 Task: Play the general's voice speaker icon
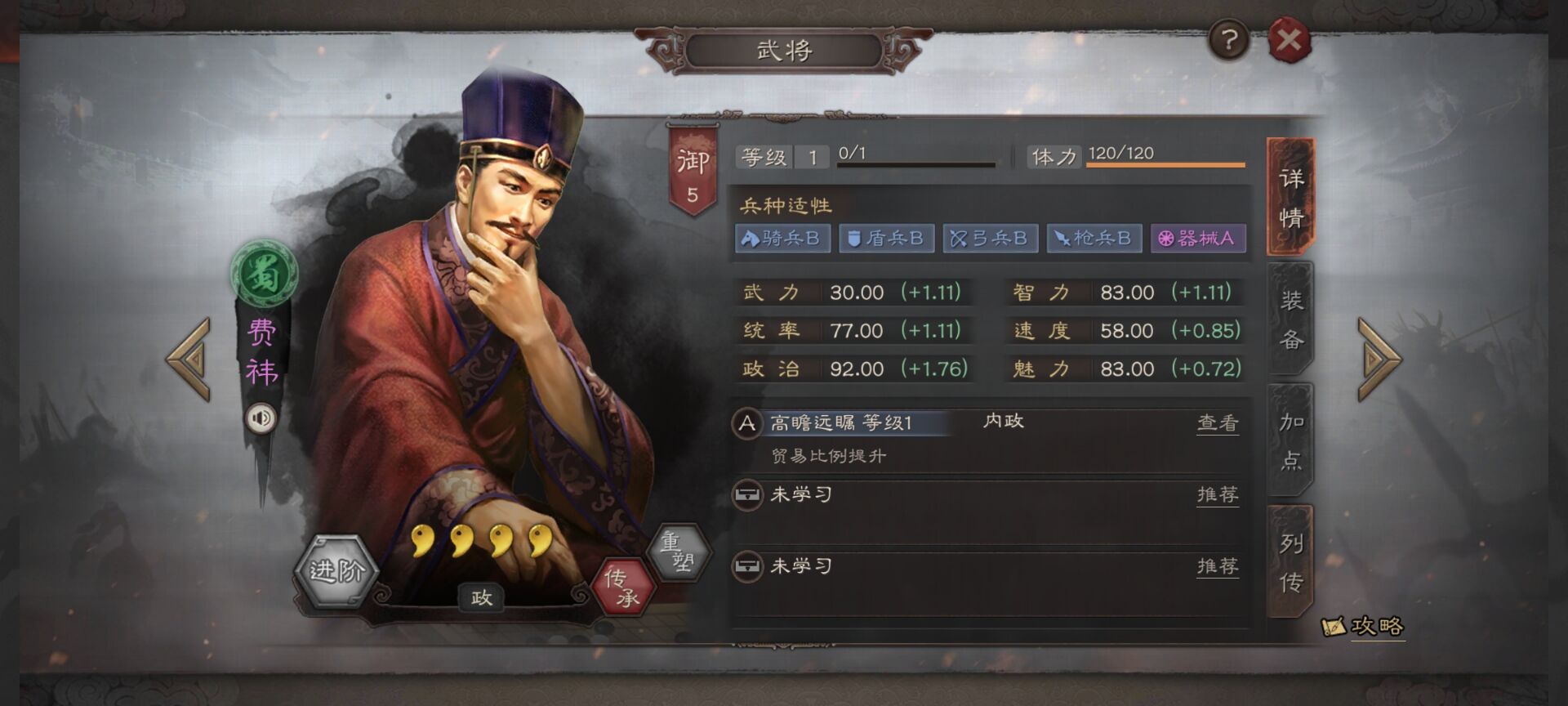261,418
